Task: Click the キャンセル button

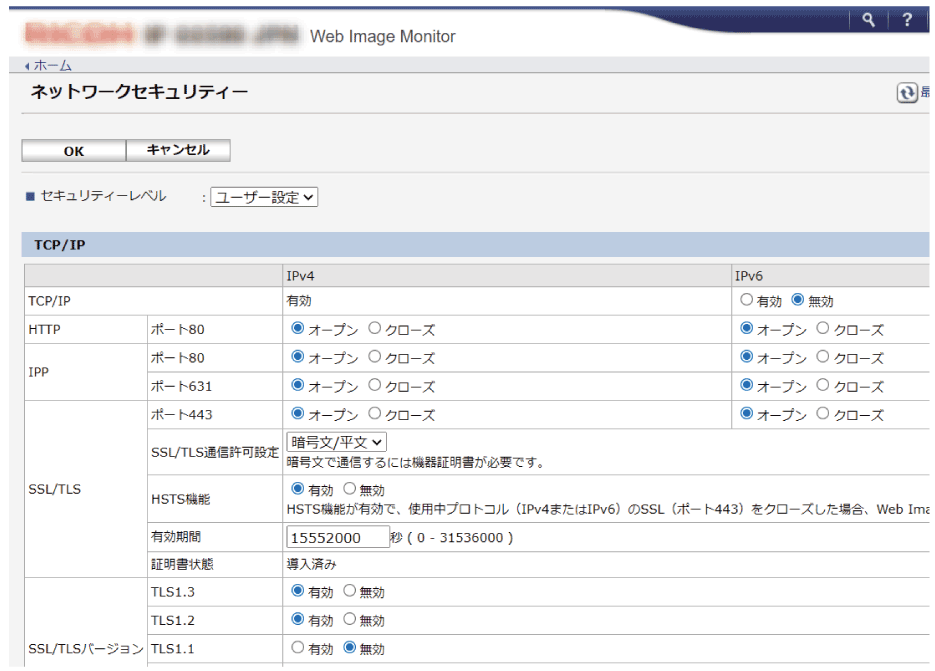Action: click(x=180, y=150)
